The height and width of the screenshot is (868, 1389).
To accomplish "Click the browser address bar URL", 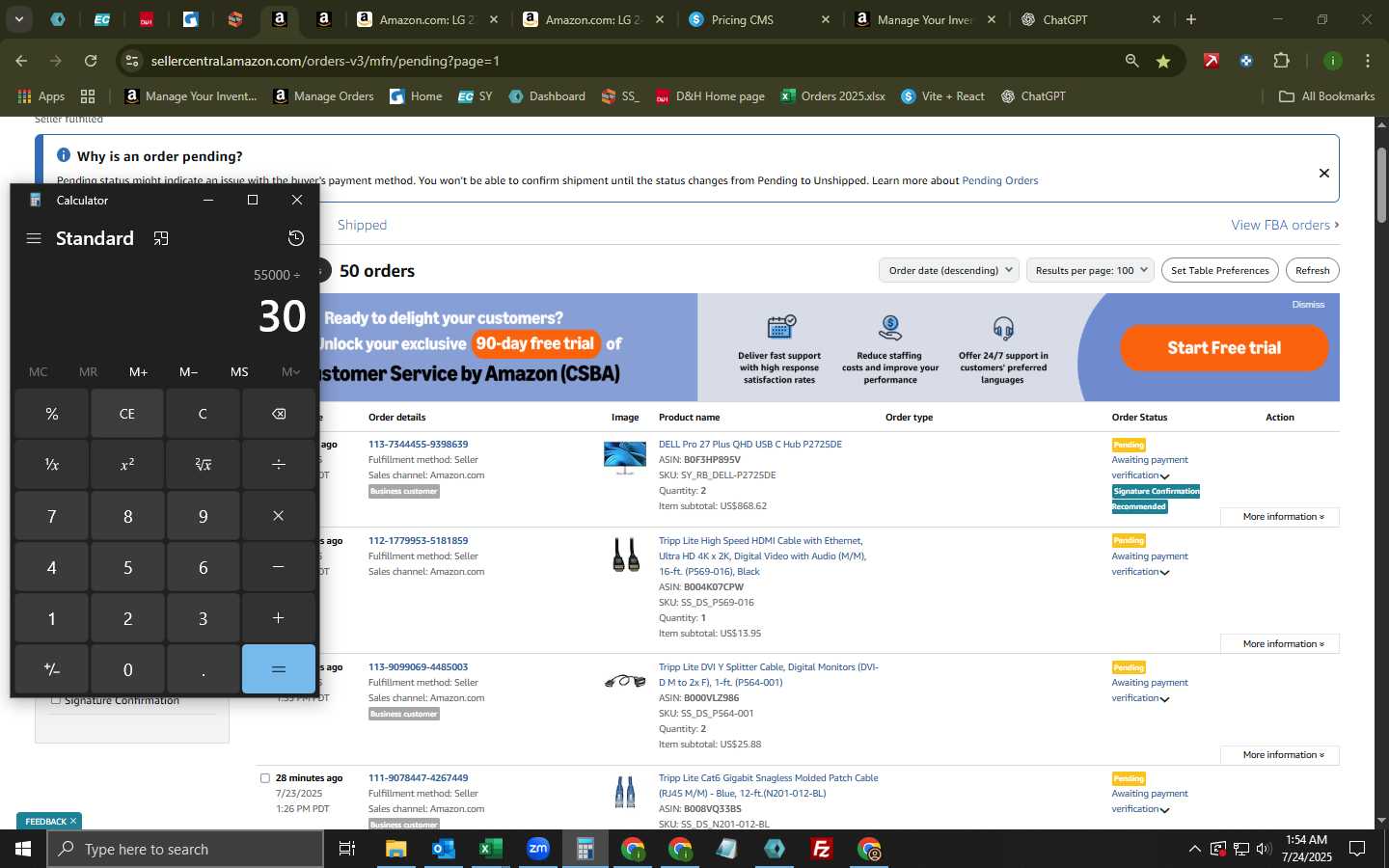I will 325,61.
